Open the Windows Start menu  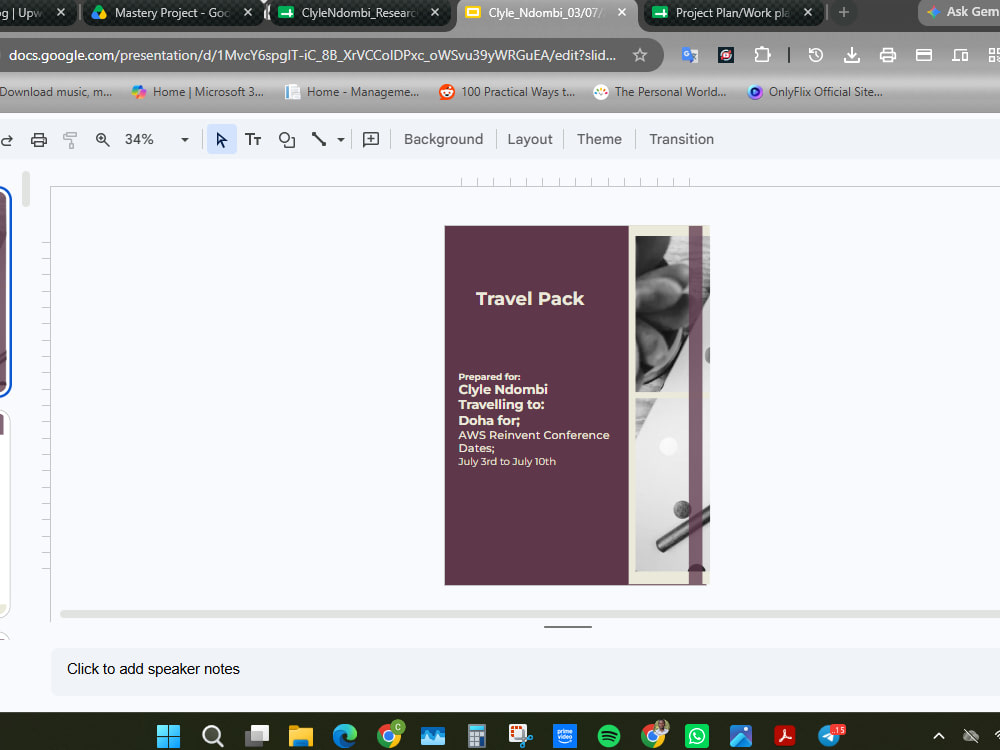(168, 736)
